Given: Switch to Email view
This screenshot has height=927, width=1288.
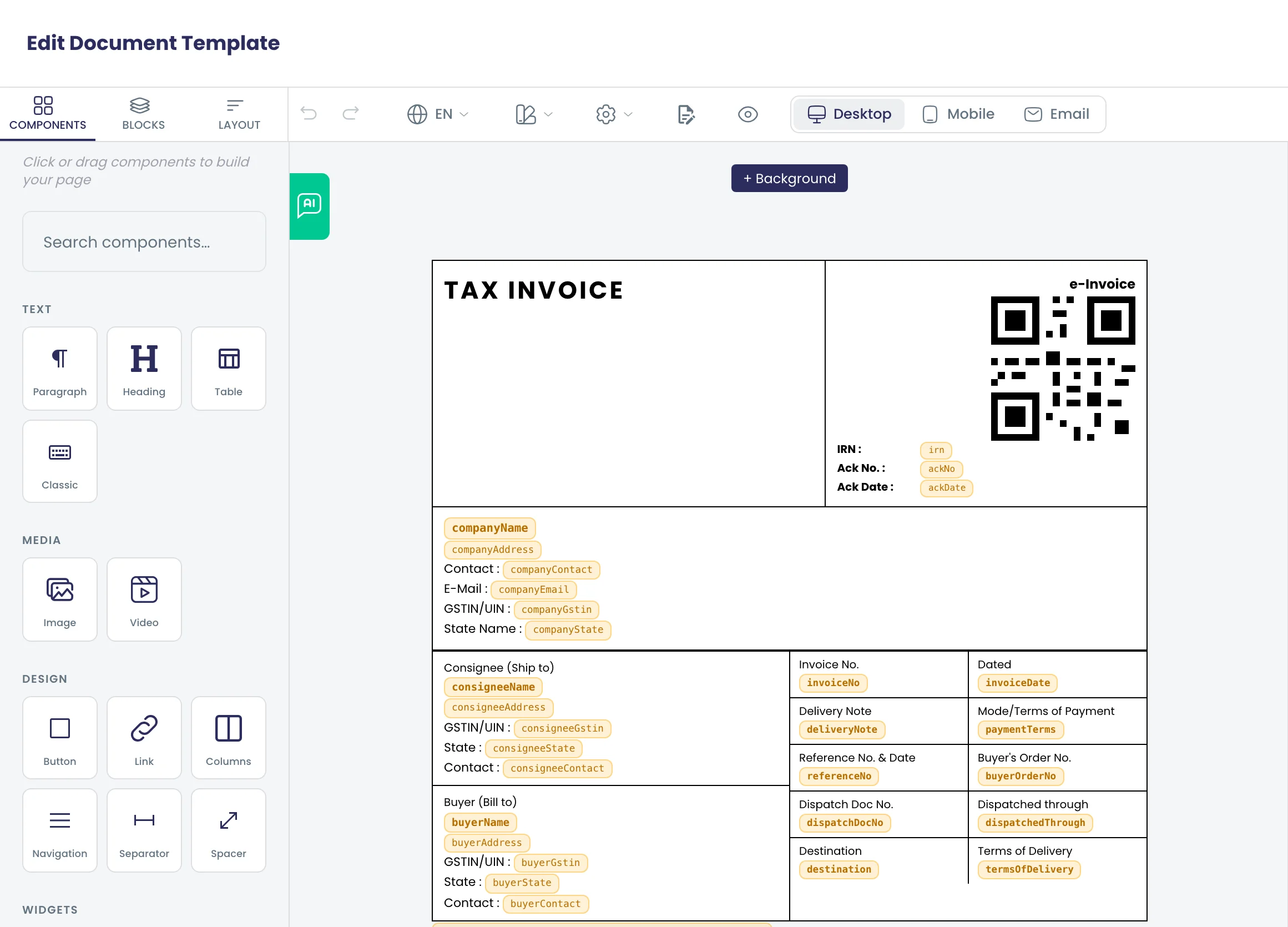Looking at the screenshot, I should (x=1057, y=114).
